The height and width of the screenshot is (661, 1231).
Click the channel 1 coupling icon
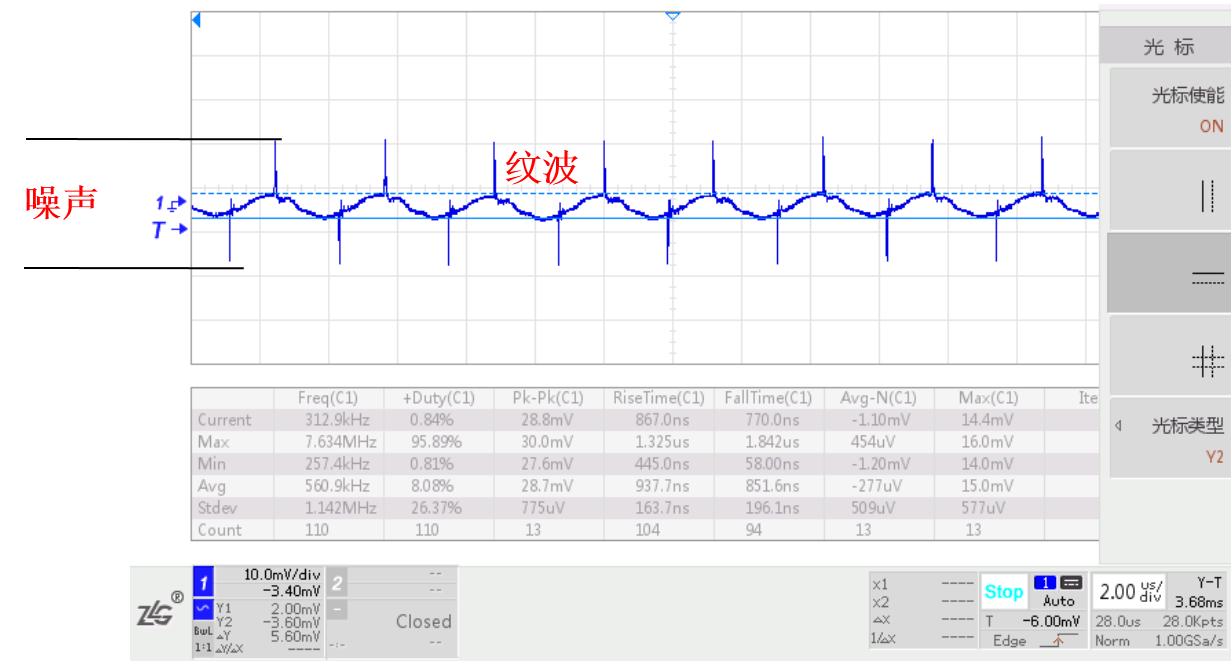(202, 608)
